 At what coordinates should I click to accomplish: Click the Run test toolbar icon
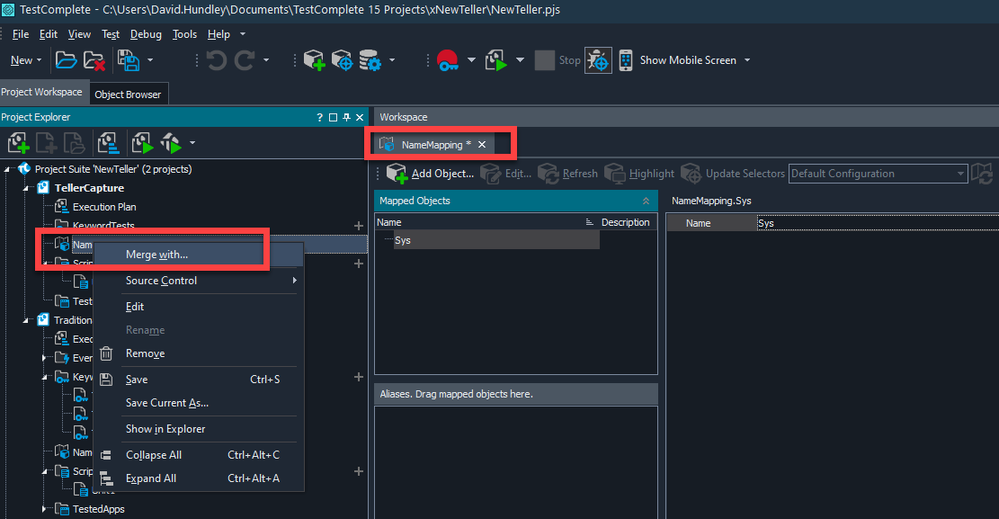tap(496, 60)
